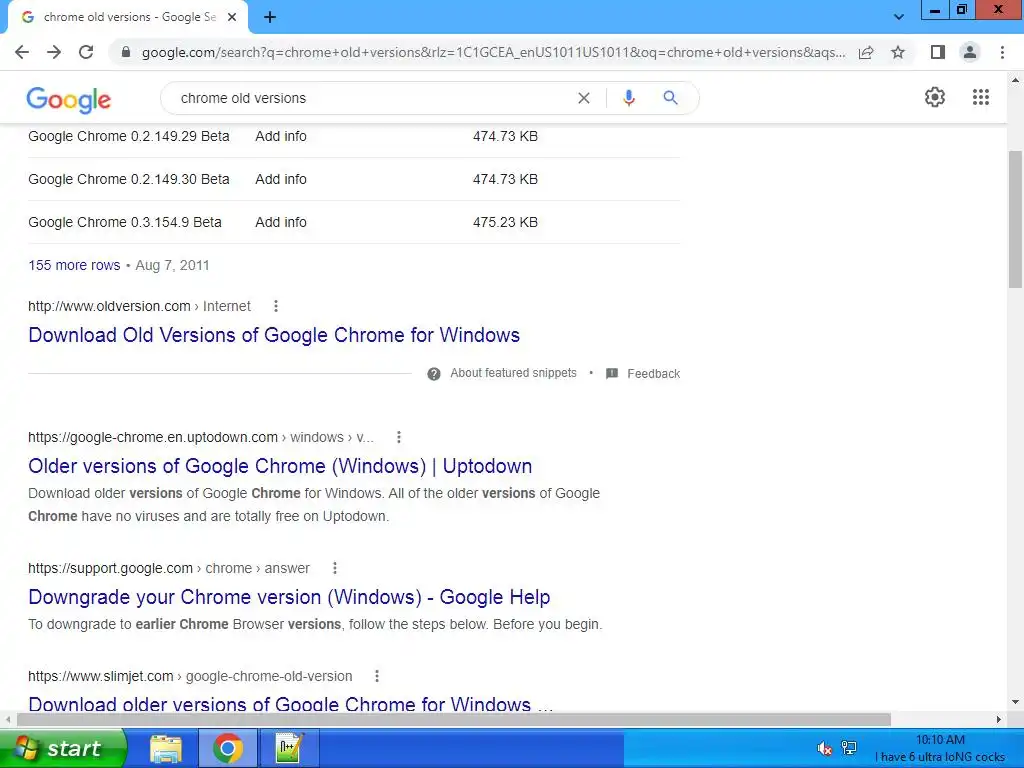Click the address bar URL
The height and width of the screenshot is (768, 1024).
[493, 52]
